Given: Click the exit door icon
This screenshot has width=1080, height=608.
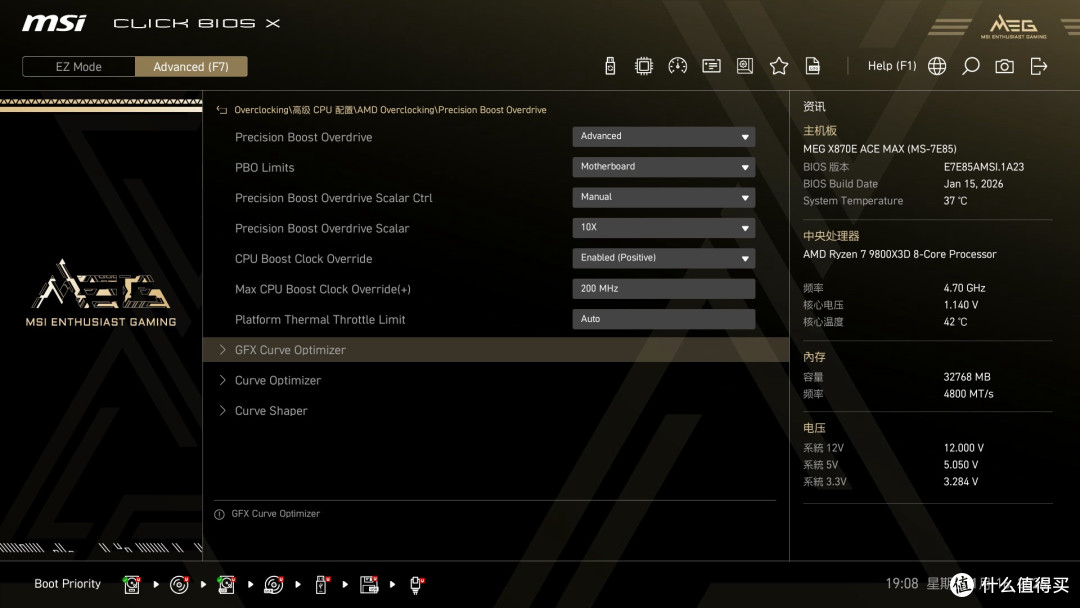Looking at the screenshot, I should tap(1039, 66).
